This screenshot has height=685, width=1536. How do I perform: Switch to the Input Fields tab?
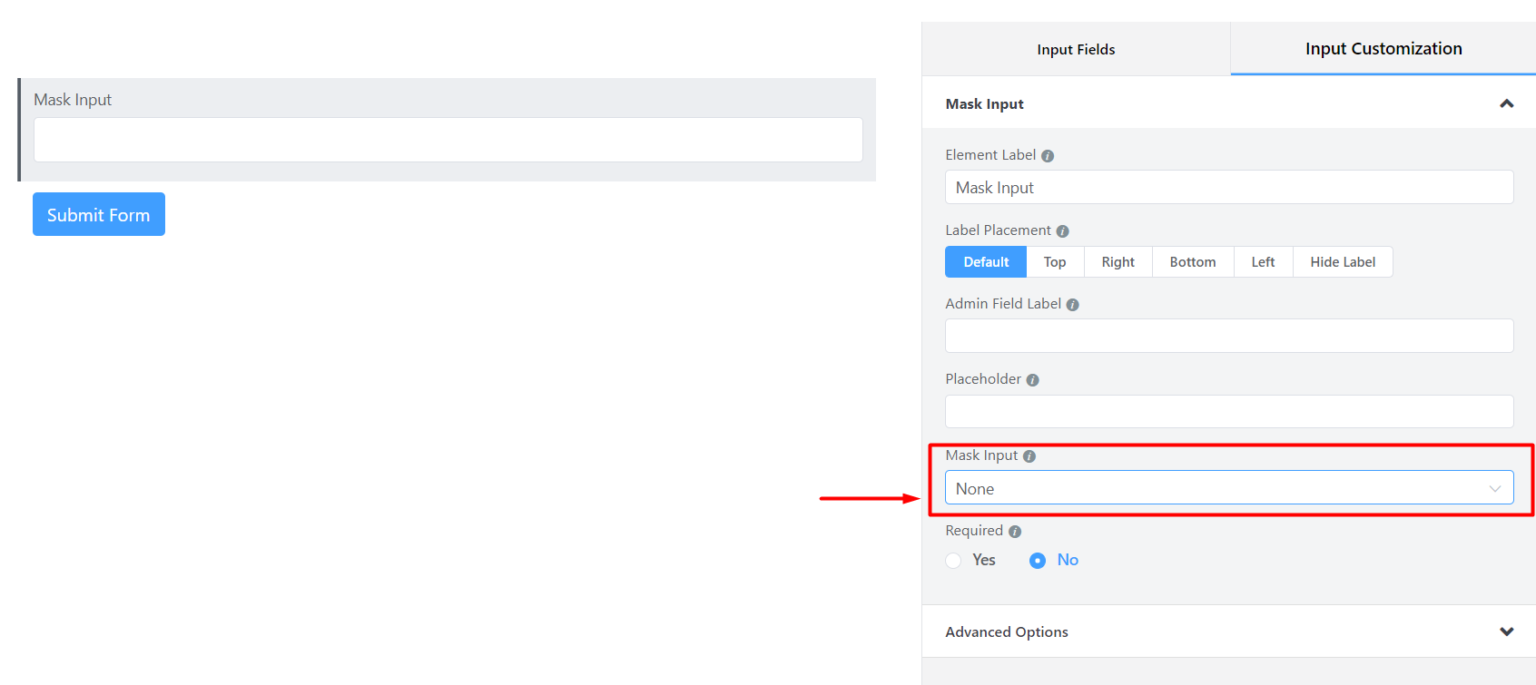tap(1075, 48)
